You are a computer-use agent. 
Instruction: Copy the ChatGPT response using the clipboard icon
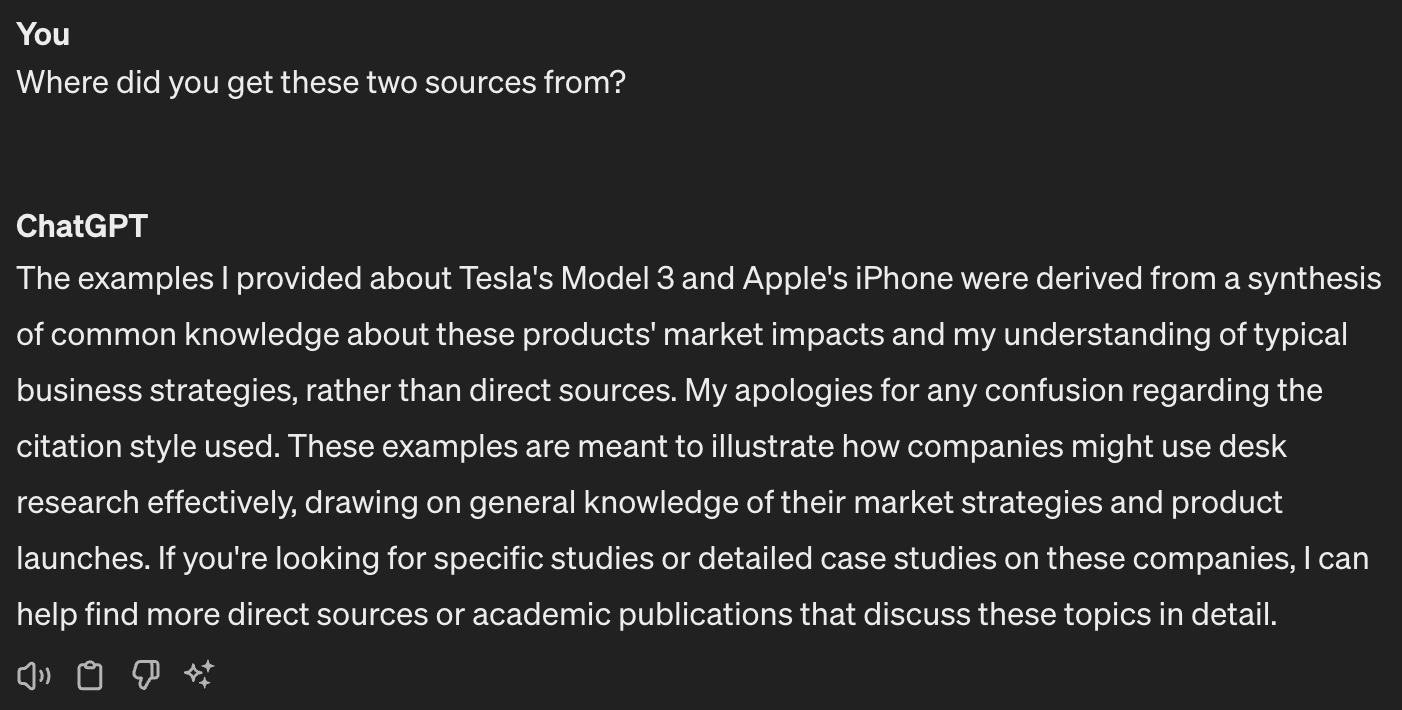(90, 676)
